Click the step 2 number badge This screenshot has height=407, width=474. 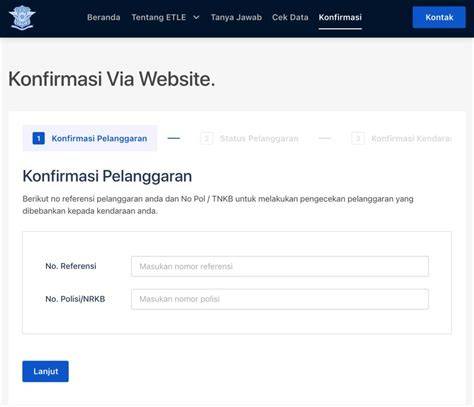click(207, 138)
